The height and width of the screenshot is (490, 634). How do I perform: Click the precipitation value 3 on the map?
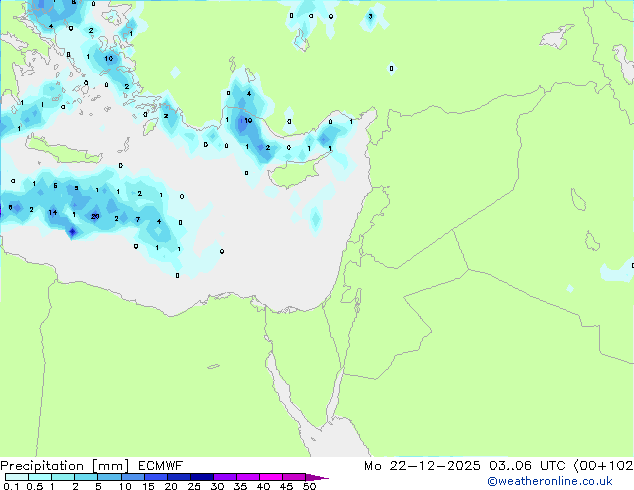(x=370, y=17)
